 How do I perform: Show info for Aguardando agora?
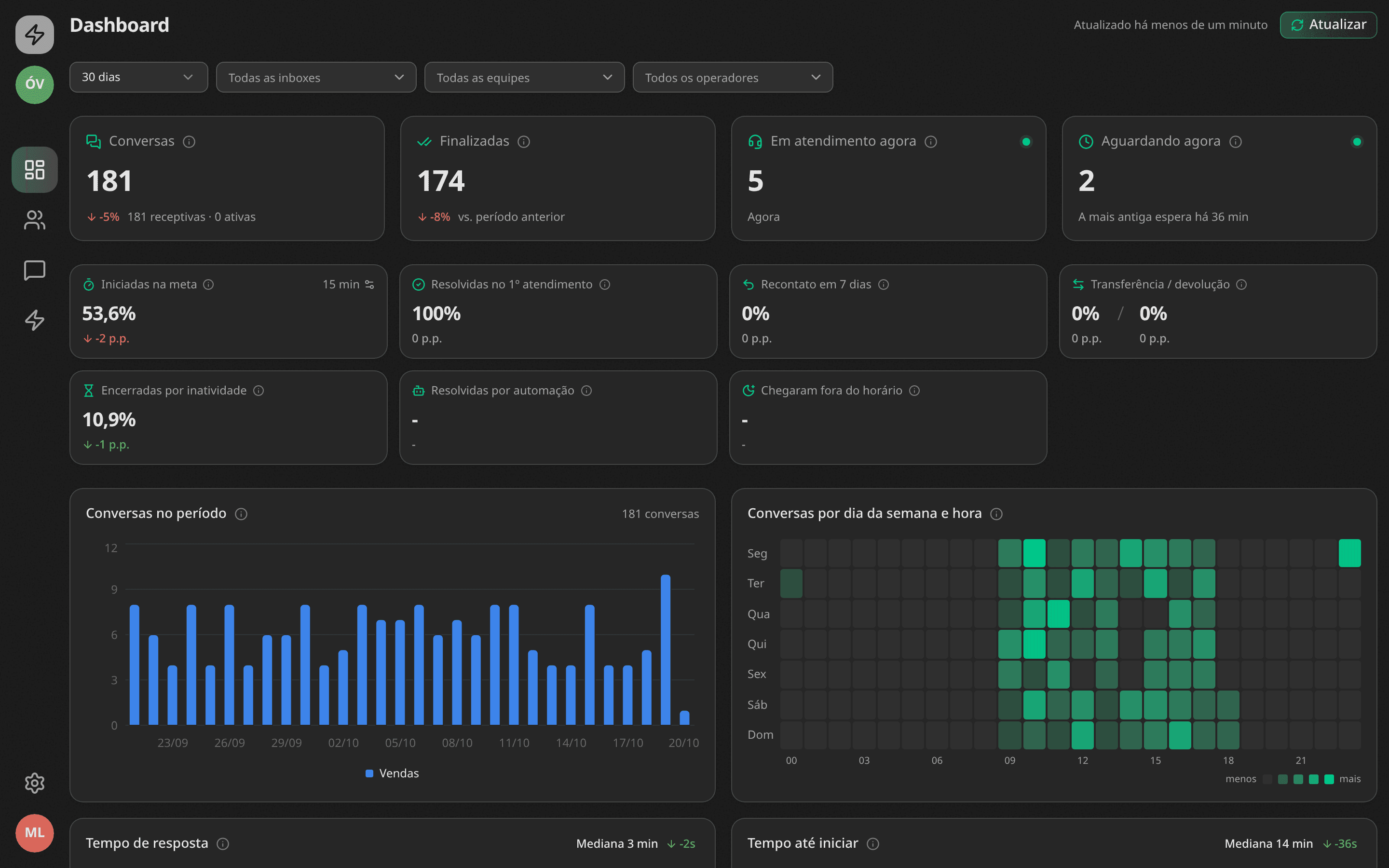pos(1236,142)
